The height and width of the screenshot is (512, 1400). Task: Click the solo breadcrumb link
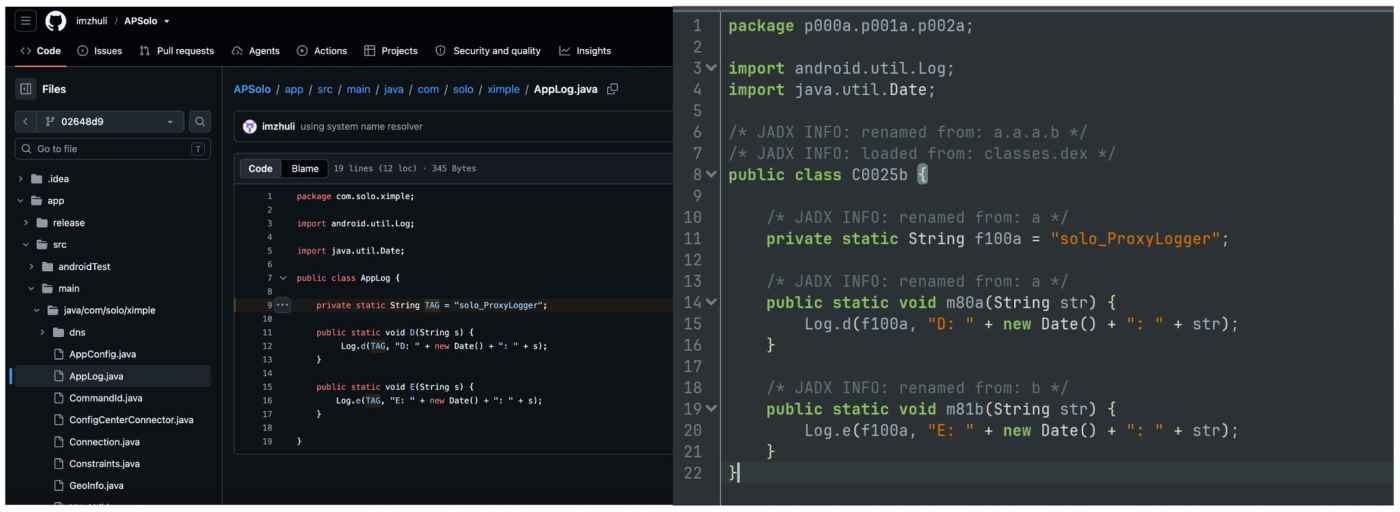(x=463, y=89)
